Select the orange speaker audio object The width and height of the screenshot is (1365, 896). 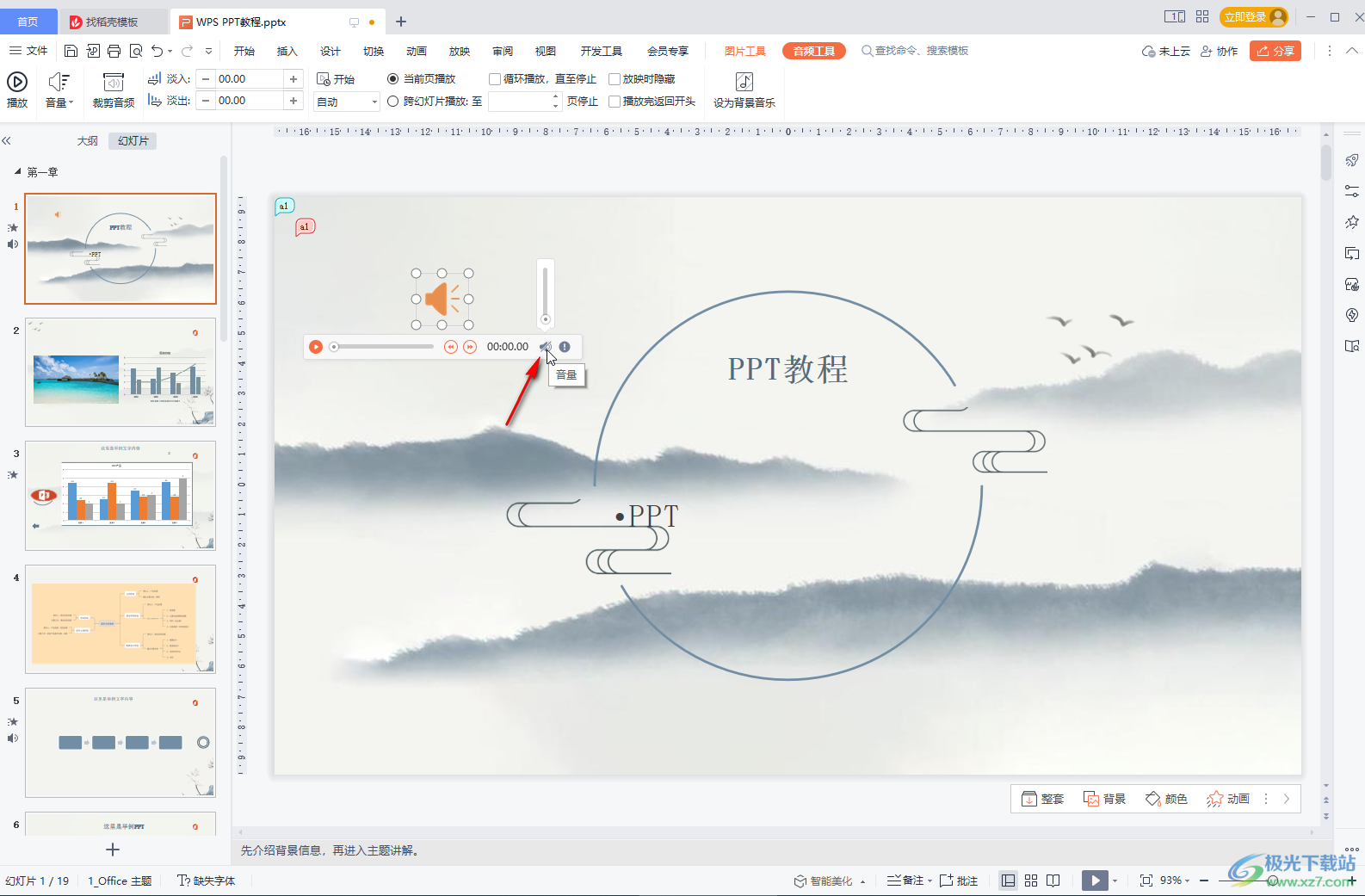click(x=442, y=299)
